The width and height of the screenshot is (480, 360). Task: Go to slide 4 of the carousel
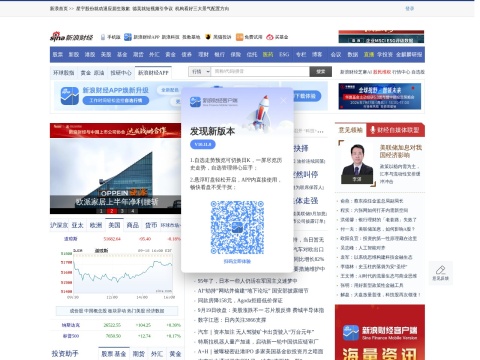[x=133, y=211]
